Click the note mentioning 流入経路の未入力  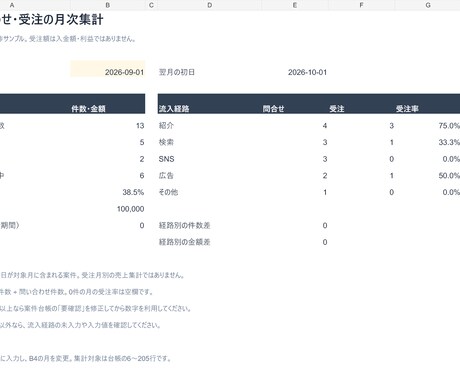(80, 325)
